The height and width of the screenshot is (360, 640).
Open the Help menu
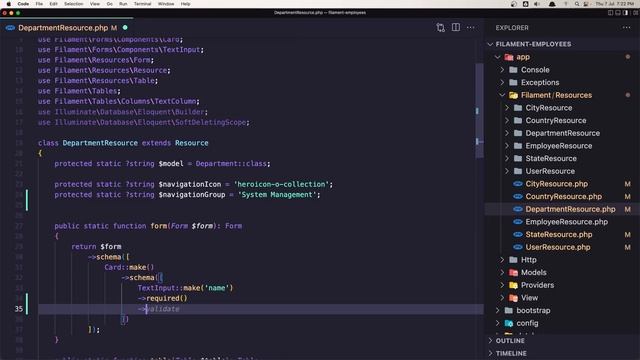[185, 4]
